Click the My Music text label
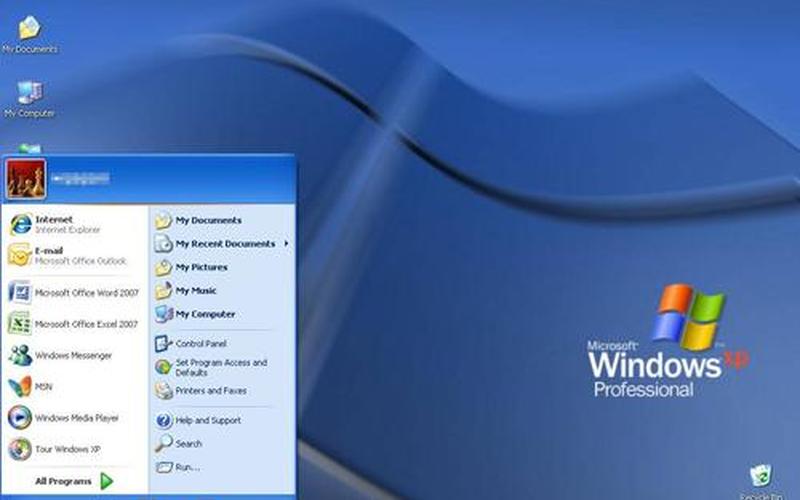 (196, 291)
